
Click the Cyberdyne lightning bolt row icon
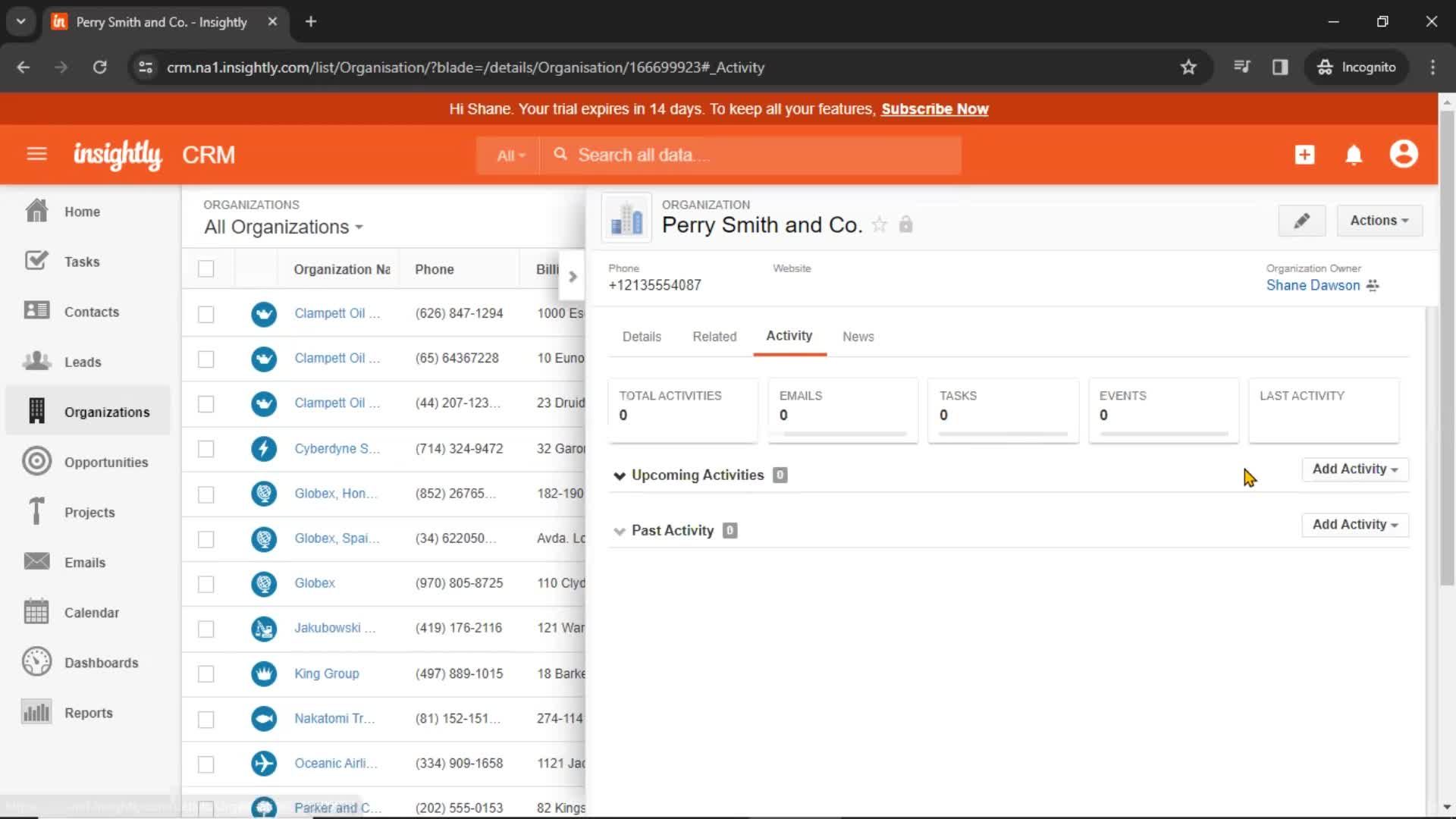[264, 449]
